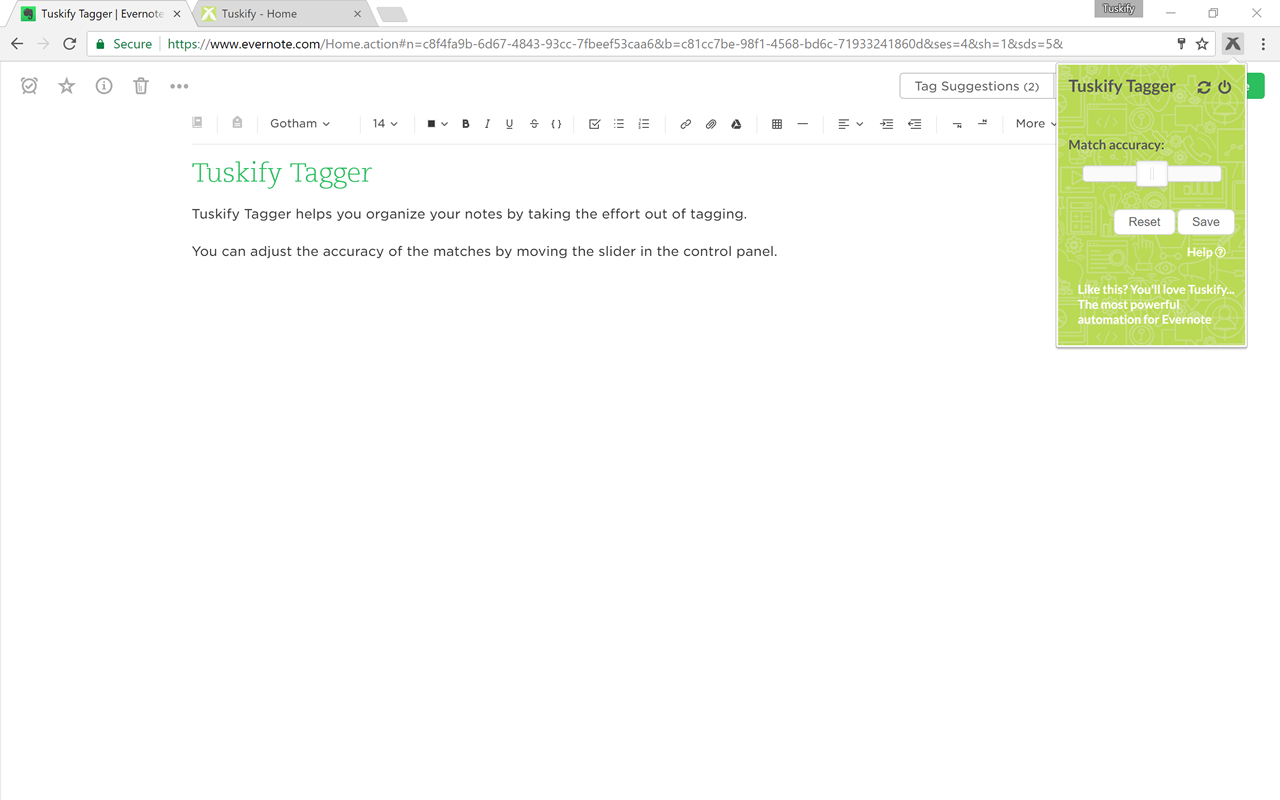Apply superscript formatting

(x=982, y=124)
